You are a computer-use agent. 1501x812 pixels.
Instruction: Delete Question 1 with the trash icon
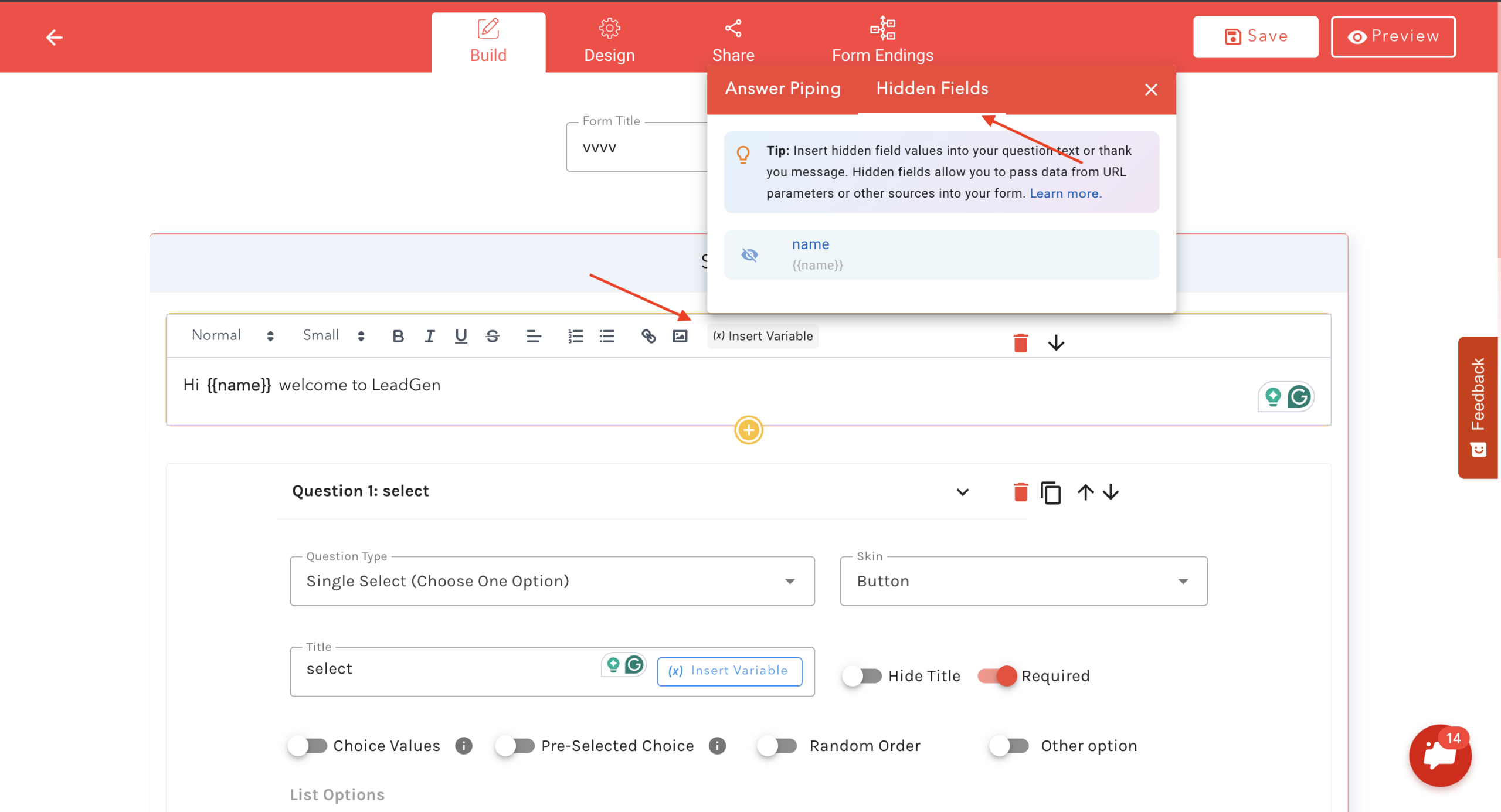1020,492
